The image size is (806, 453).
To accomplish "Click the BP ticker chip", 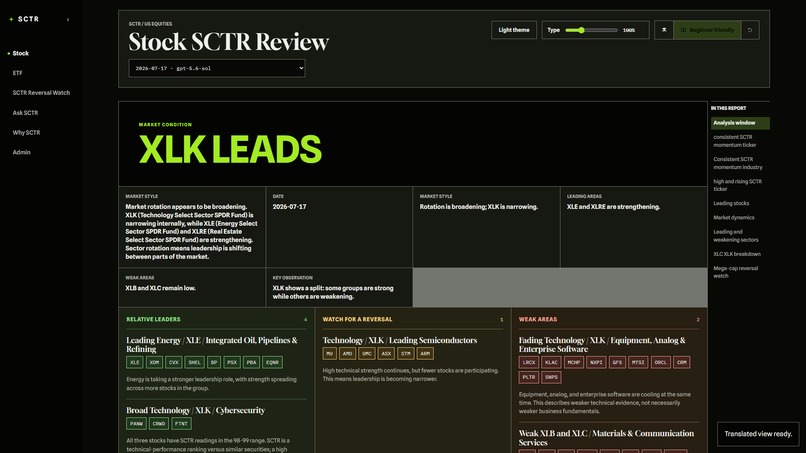I will pyautogui.click(x=214, y=363).
